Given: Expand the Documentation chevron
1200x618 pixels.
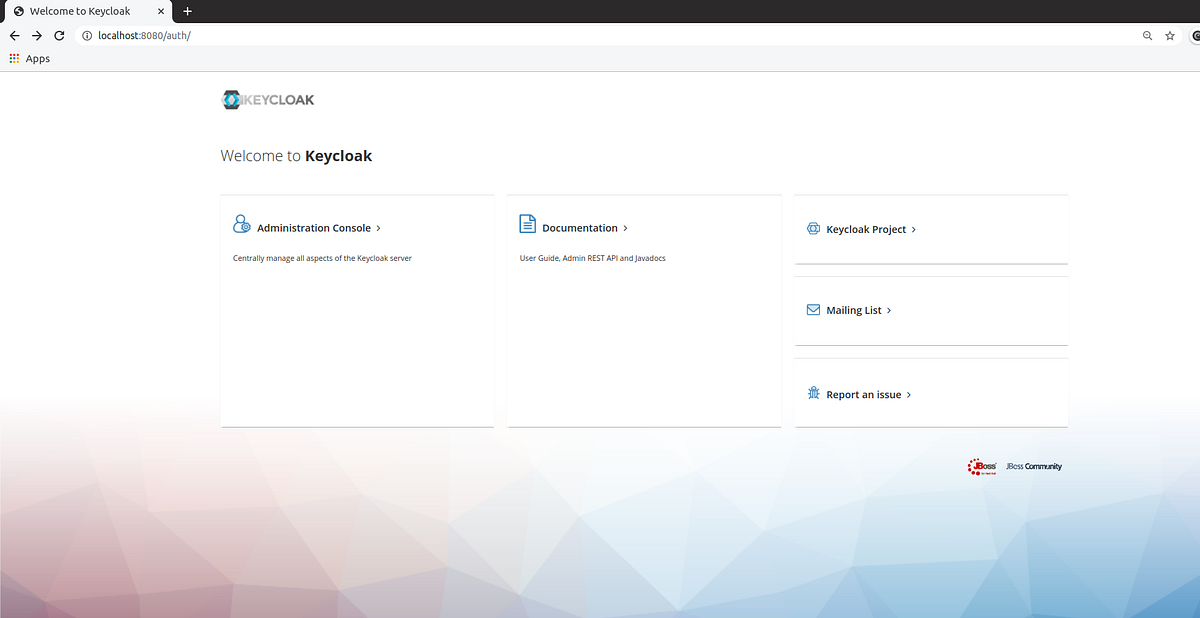Looking at the screenshot, I should (626, 227).
